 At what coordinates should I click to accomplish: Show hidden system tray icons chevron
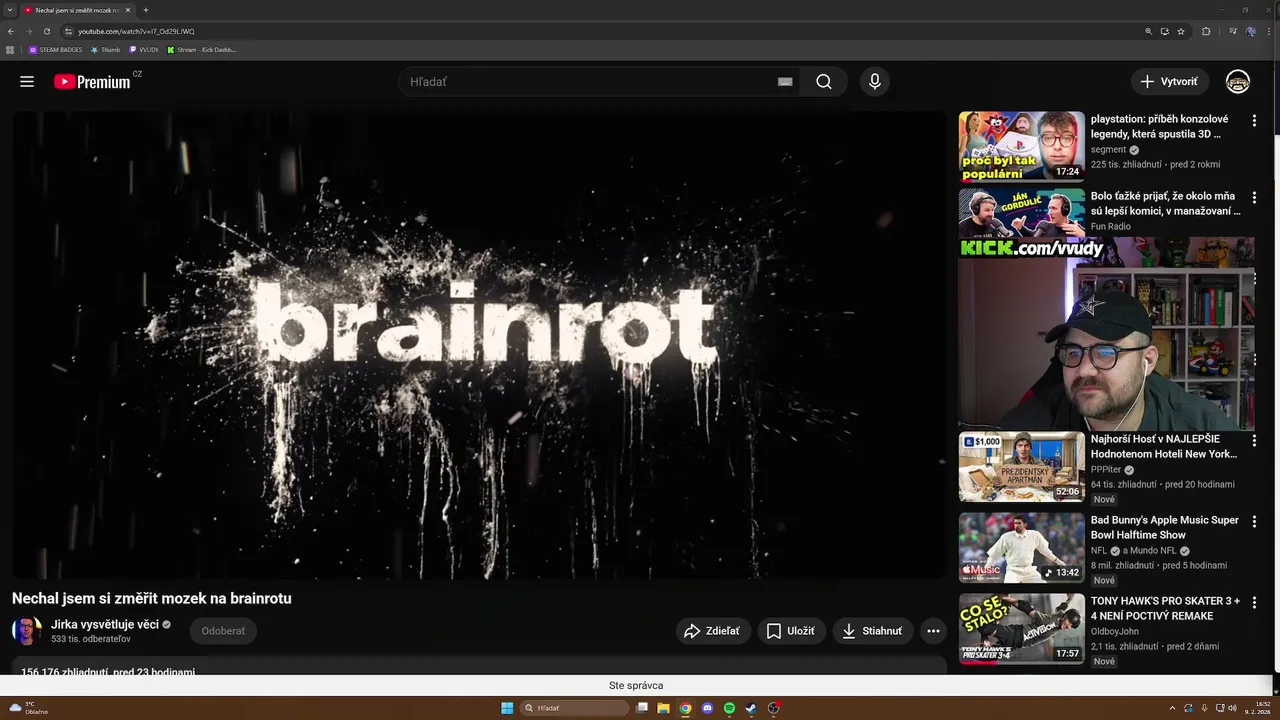click(x=1172, y=708)
